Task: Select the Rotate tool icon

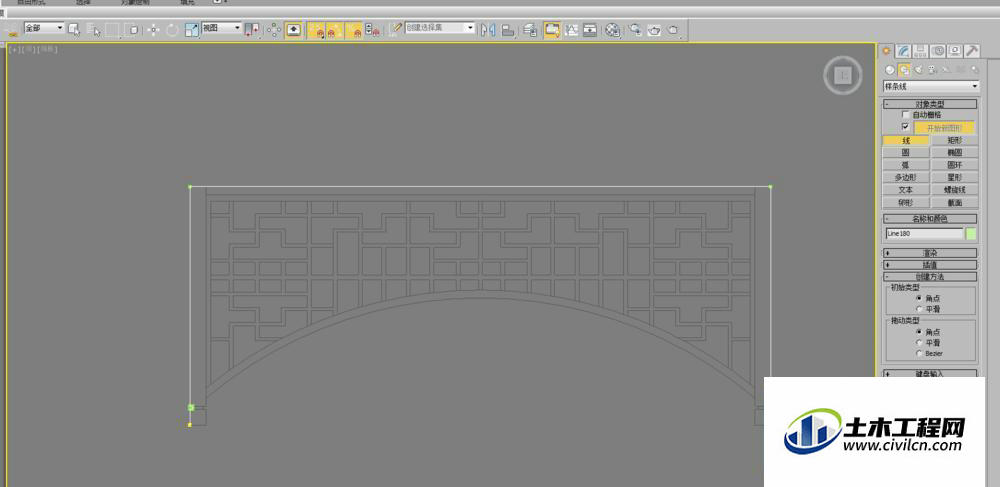Action: point(172,29)
